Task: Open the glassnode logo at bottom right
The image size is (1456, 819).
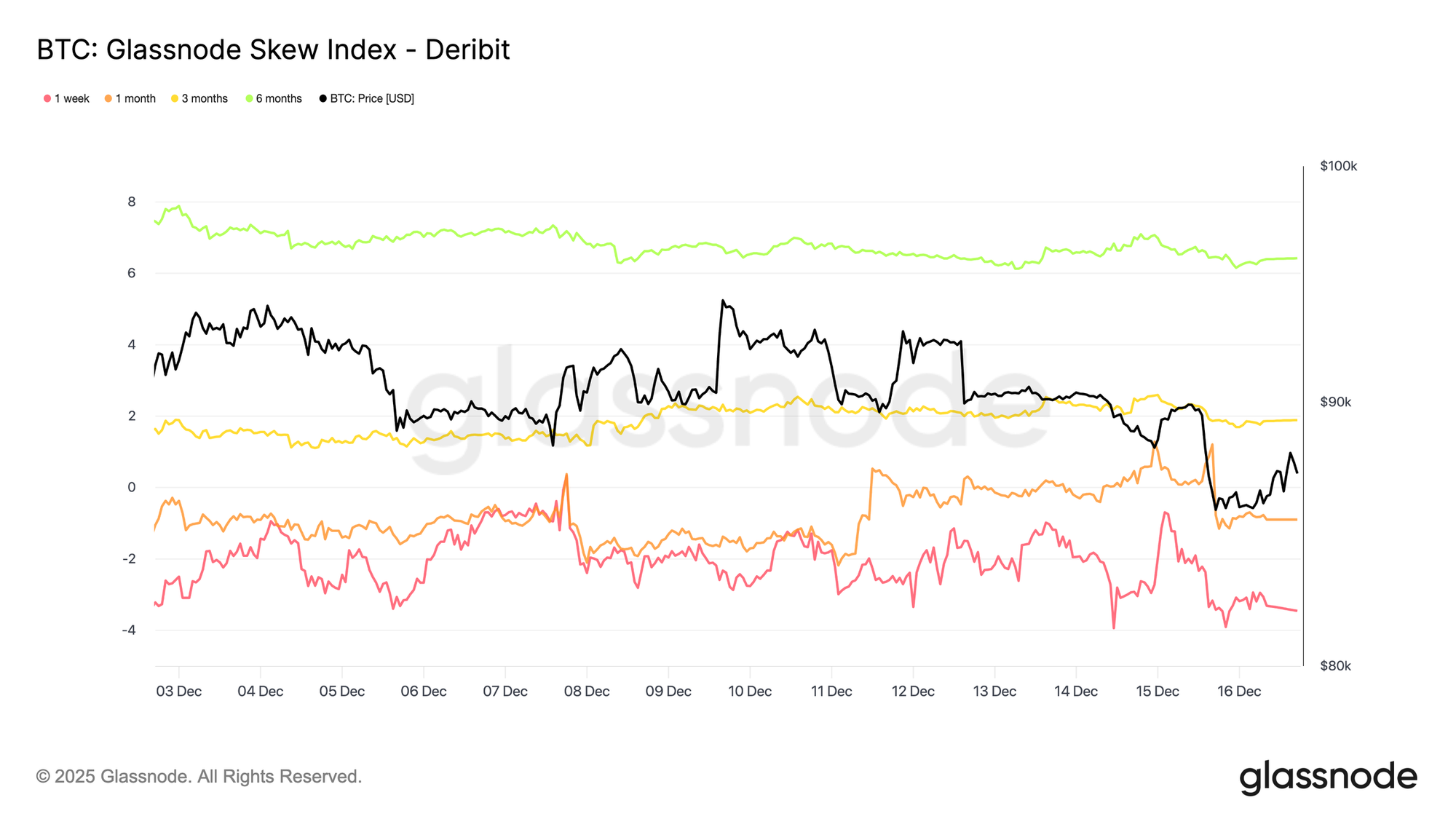Action: [1328, 777]
